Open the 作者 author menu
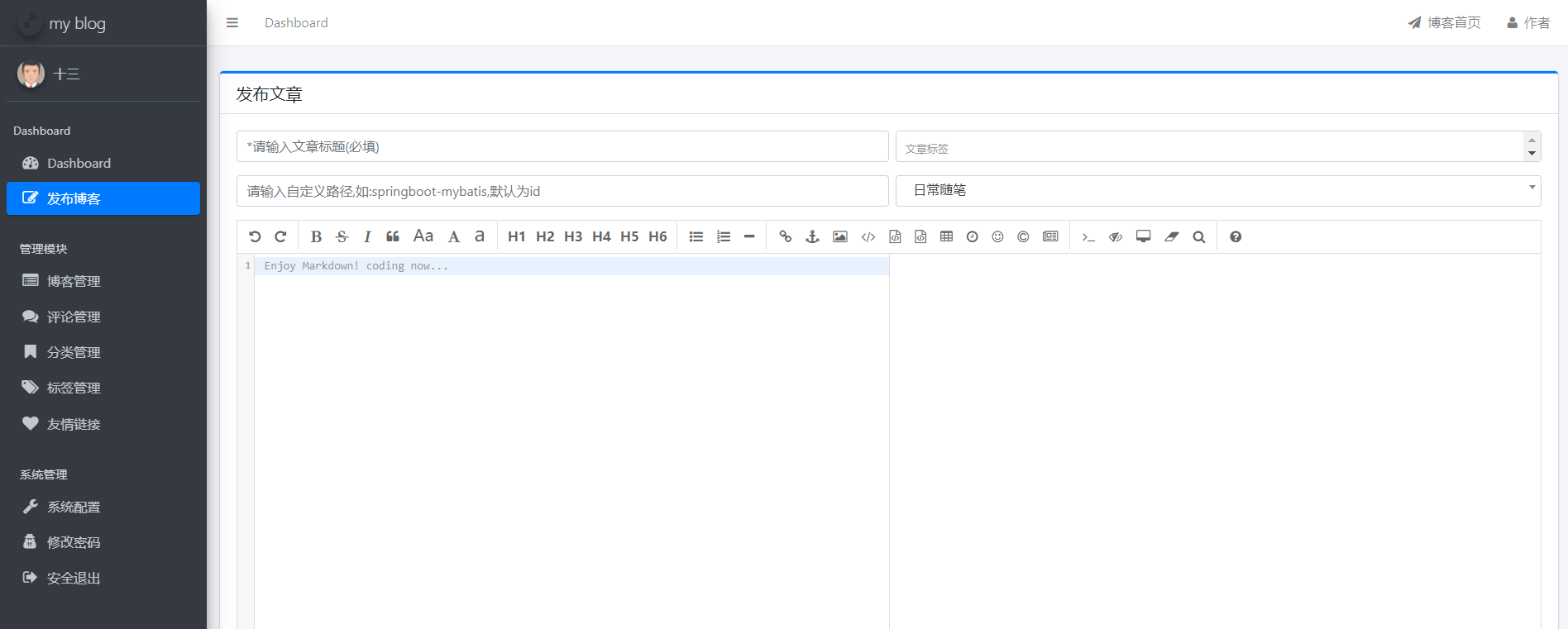Screen dimensions: 1568x629 coord(1528,22)
